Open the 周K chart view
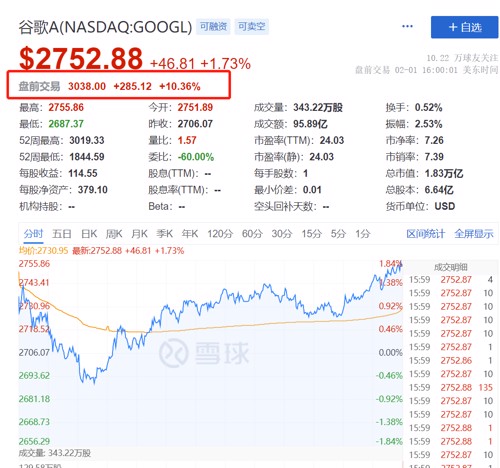The height and width of the screenshot is (468, 500). click(x=114, y=234)
